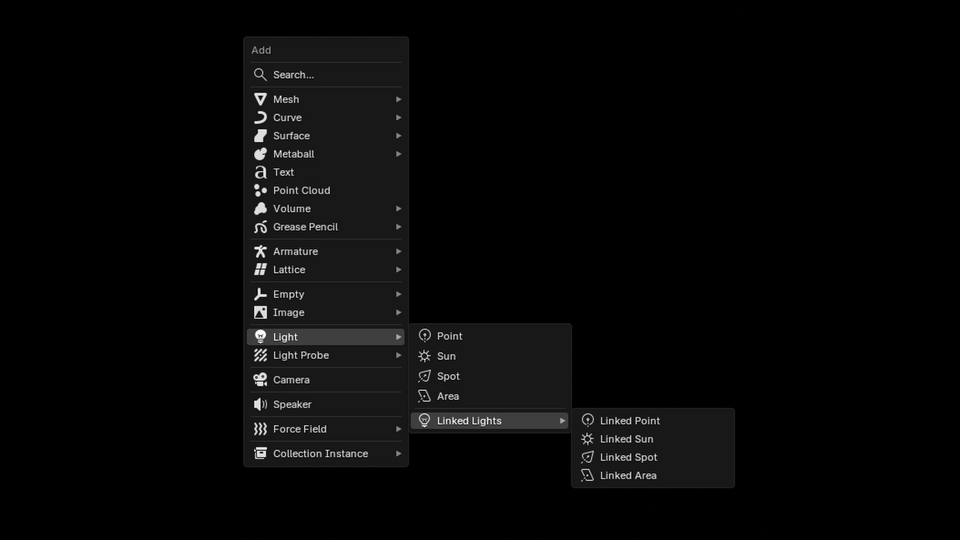Add a Text object
The height and width of the screenshot is (540, 960).
(x=284, y=172)
